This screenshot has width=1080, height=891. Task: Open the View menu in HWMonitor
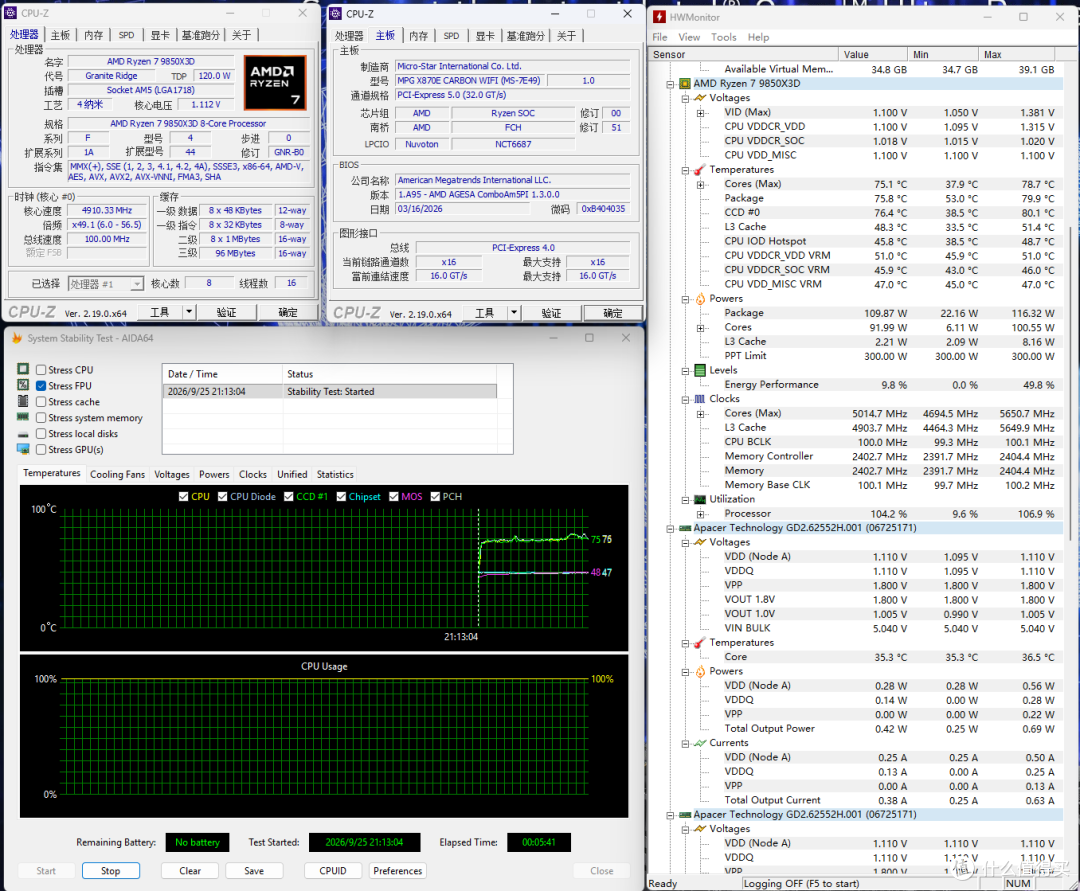(x=689, y=37)
